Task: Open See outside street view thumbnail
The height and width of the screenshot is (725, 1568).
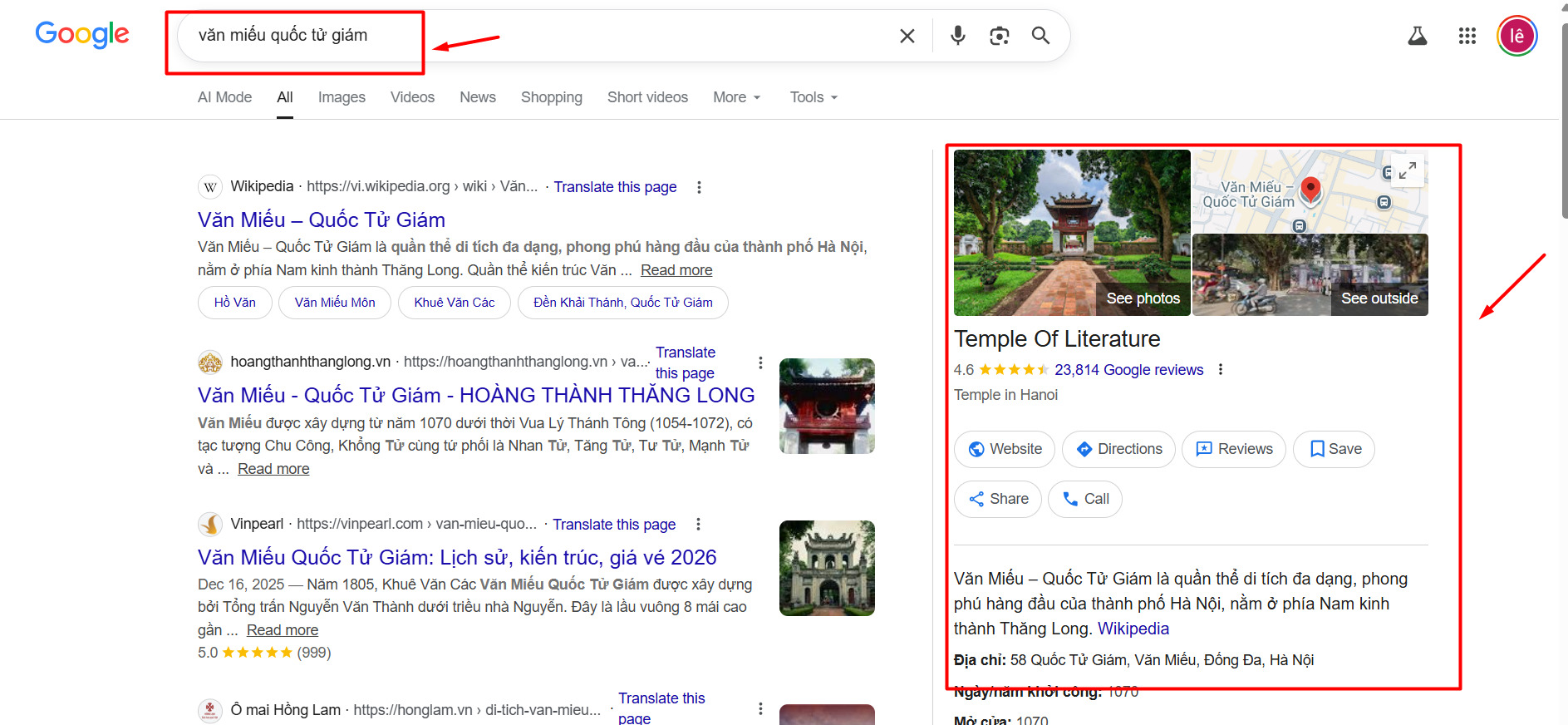Action: coord(1310,275)
